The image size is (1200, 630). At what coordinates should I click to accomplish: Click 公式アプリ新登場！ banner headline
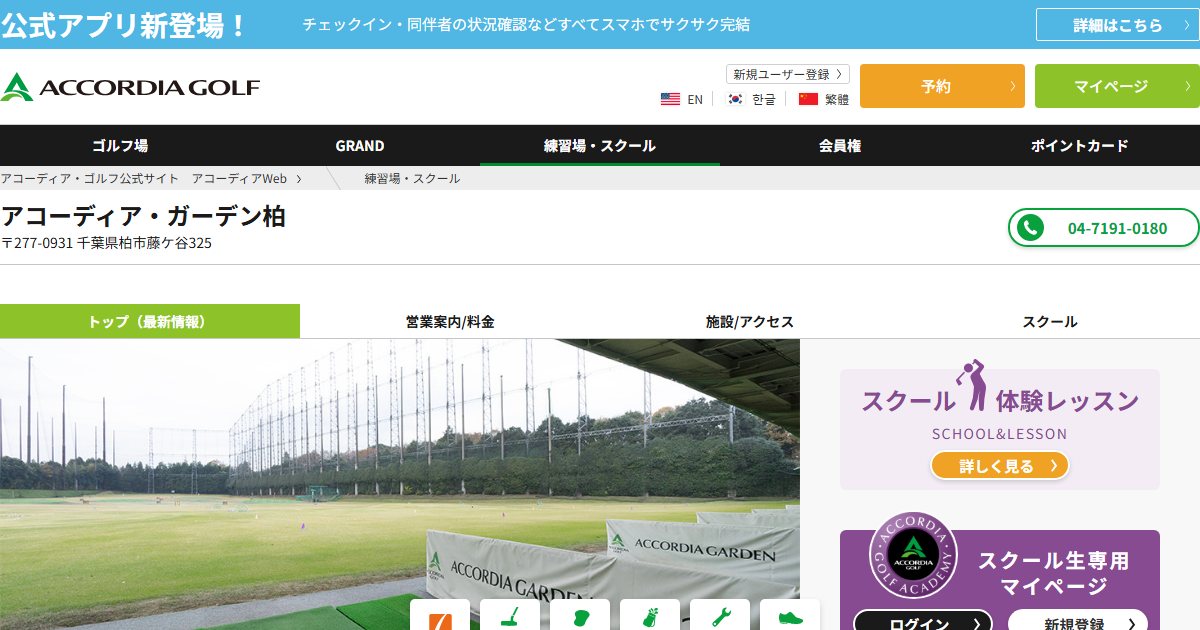pos(124,24)
